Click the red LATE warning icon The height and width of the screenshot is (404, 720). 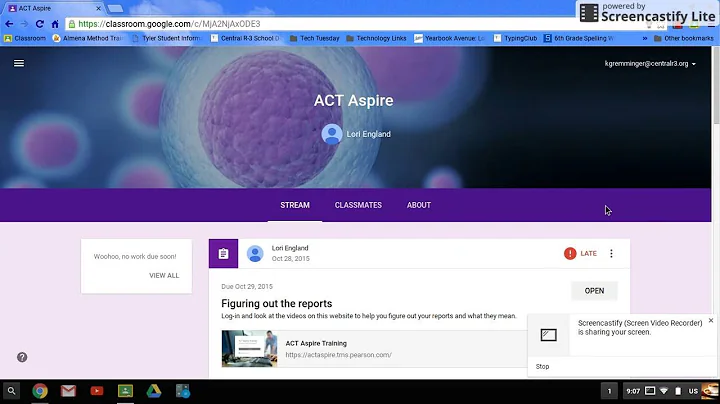click(x=570, y=253)
